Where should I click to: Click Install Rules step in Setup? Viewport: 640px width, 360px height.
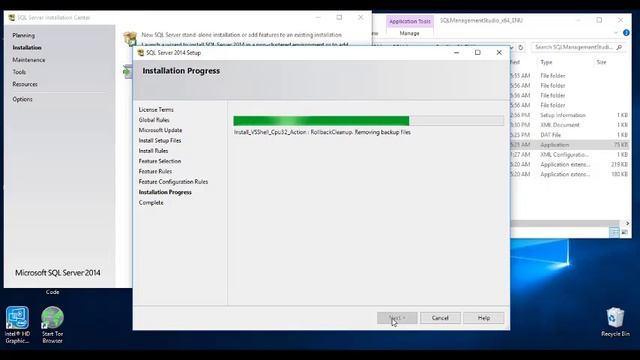coord(153,151)
